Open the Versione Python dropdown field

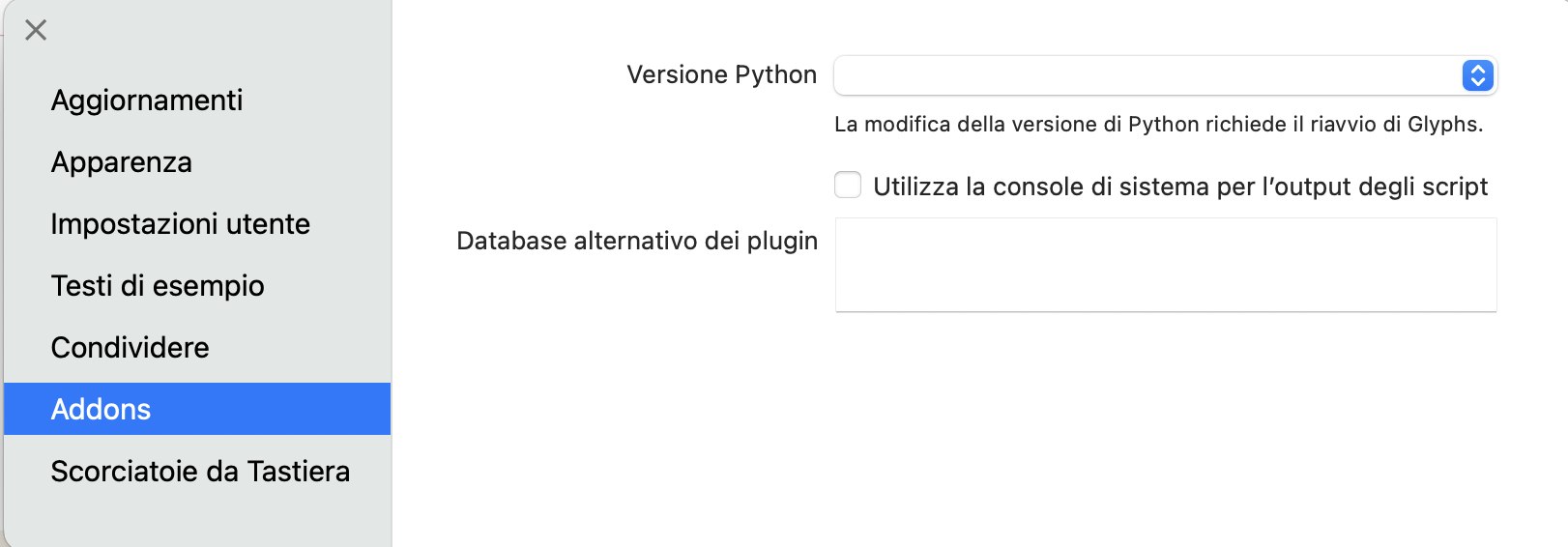click(1147, 75)
